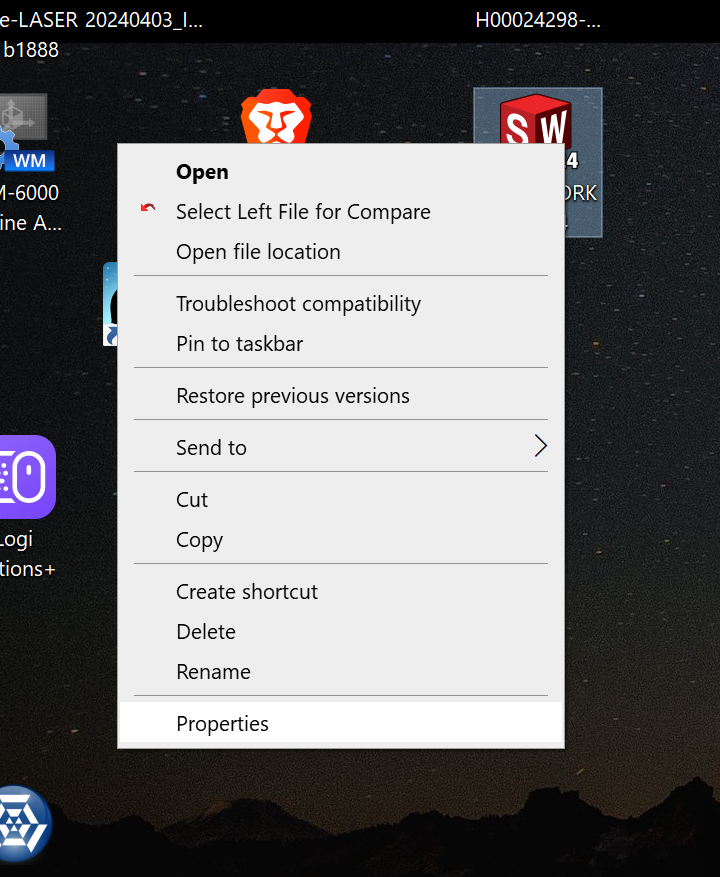The height and width of the screenshot is (877, 720).
Task: Open the Send to menu entry
Action: coord(211,448)
